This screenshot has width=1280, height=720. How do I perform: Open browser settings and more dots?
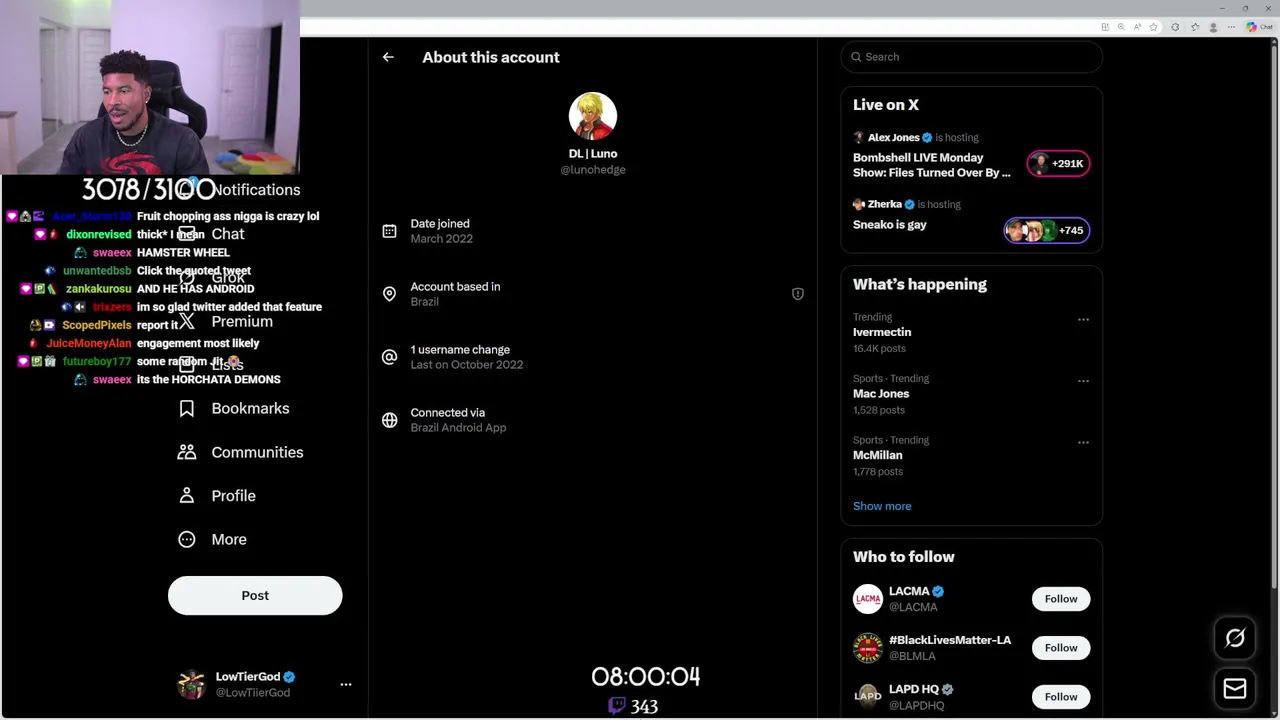click(1231, 27)
